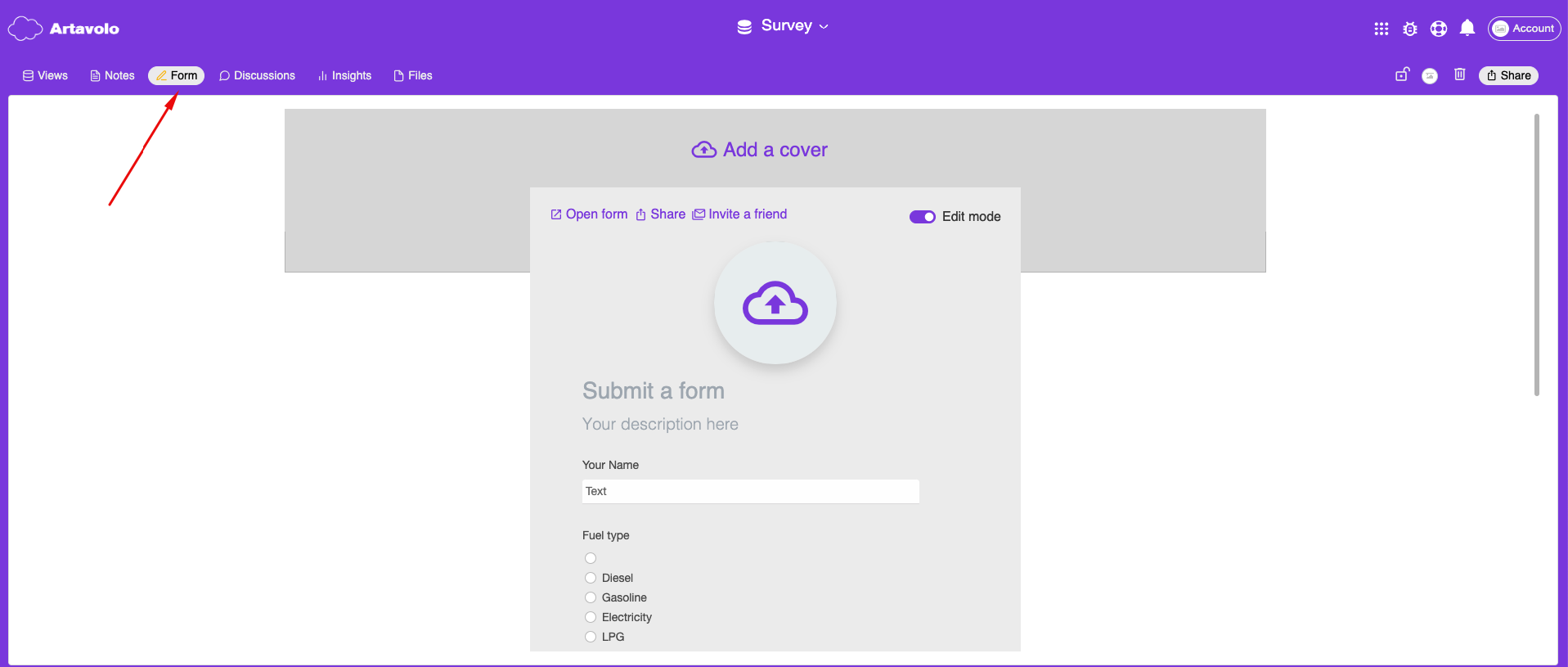Open the apps grid menu
Screen dimensions: 1568x667
click(1382, 29)
